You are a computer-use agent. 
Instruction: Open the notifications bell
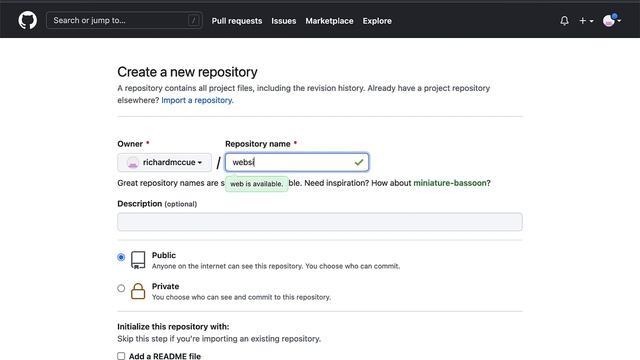(564, 20)
